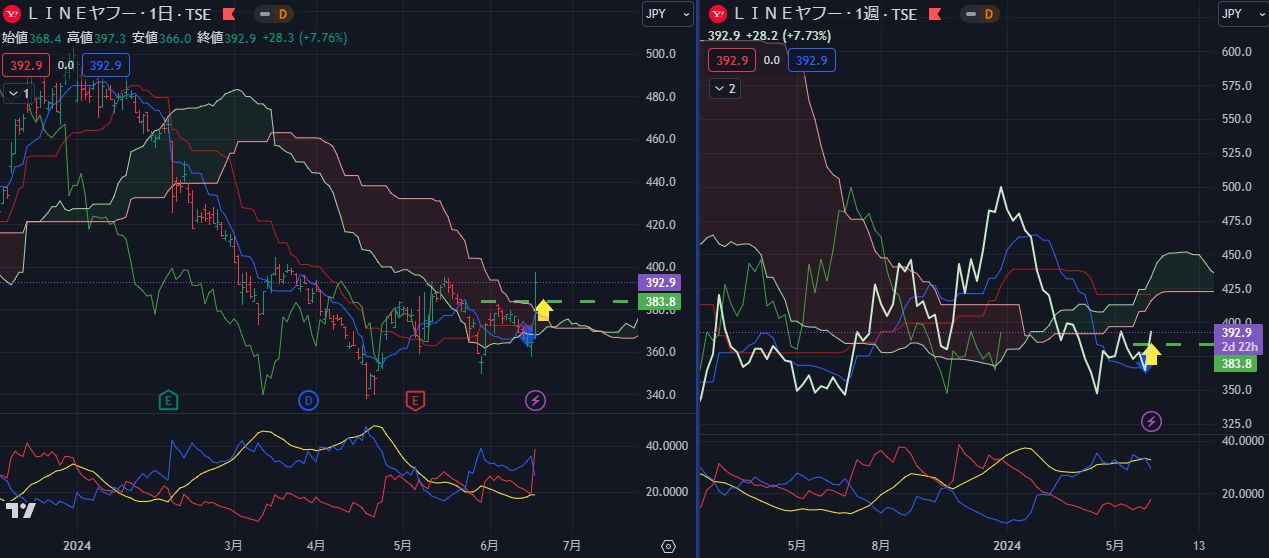1269x558 pixels.
Task: Click the +28.3 (+7.76%) change text
Action: tap(306, 37)
